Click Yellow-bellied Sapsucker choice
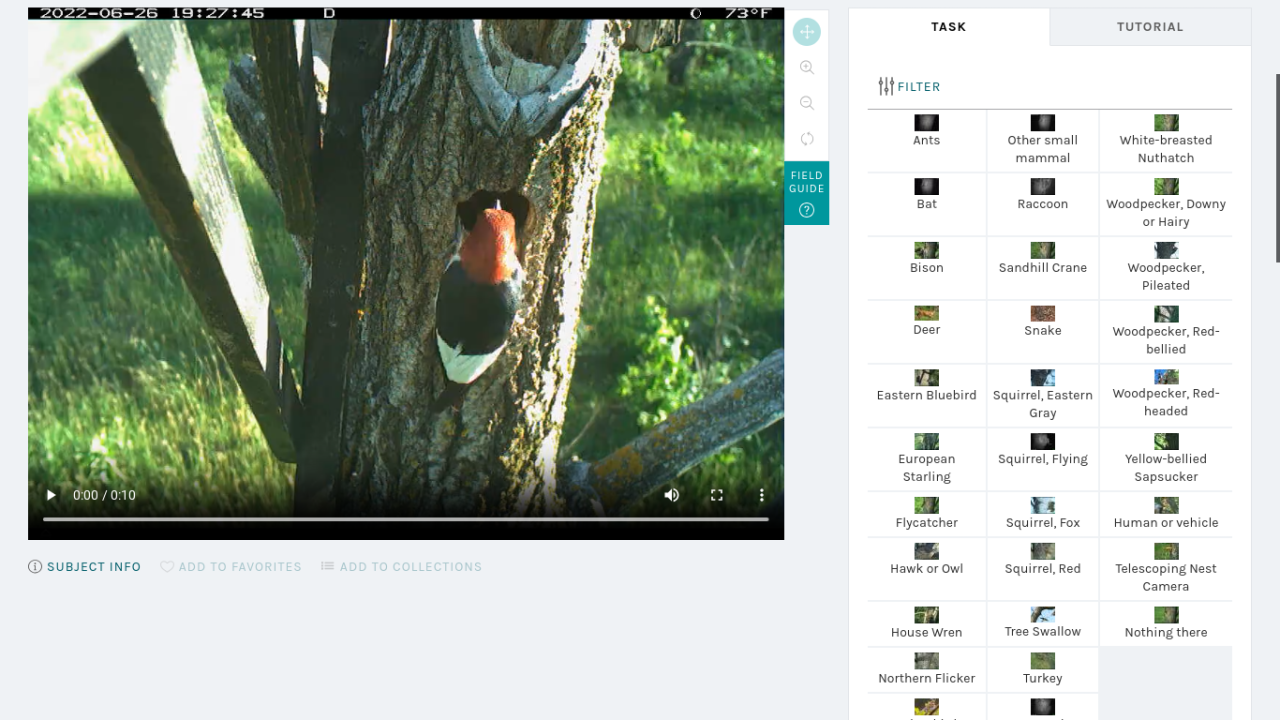The image size is (1280, 720). coord(1166,459)
